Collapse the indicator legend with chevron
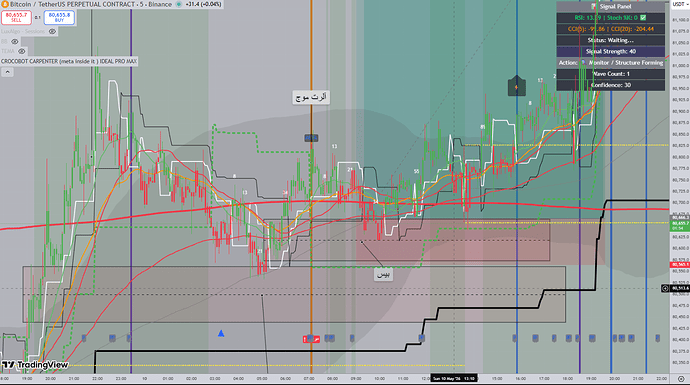This screenshot has height=385, width=690. (7, 72)
